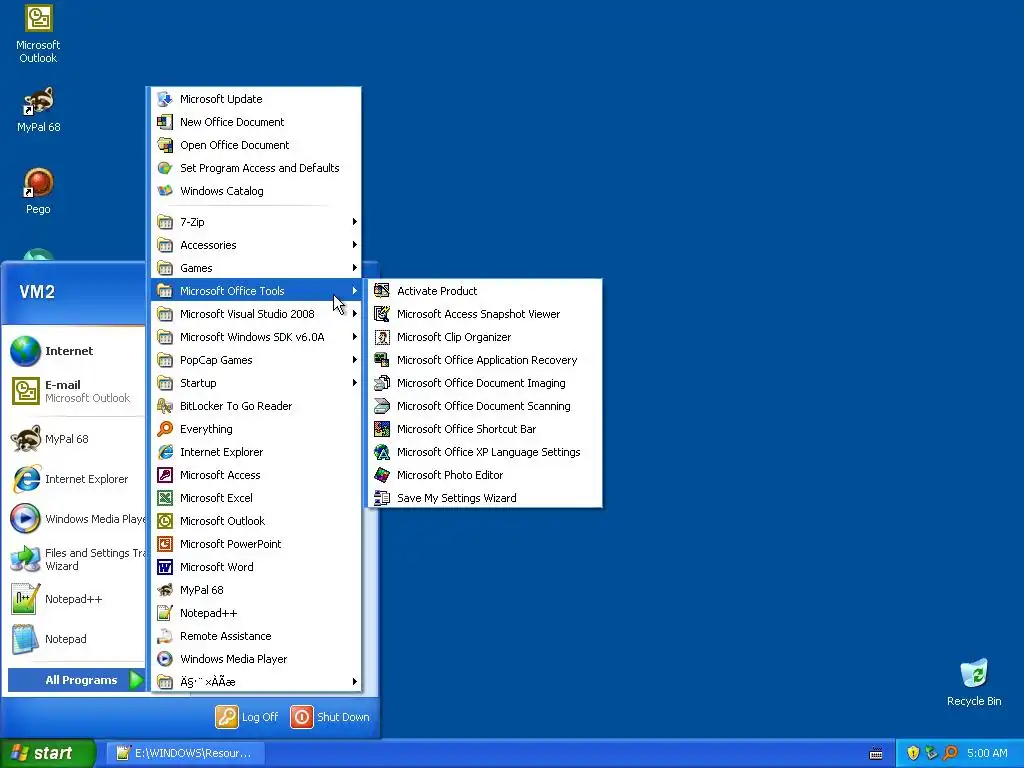Select Microsoft Outlook desktop icon
Viewport: 1024px width, 768px height.
coord(38,34)
